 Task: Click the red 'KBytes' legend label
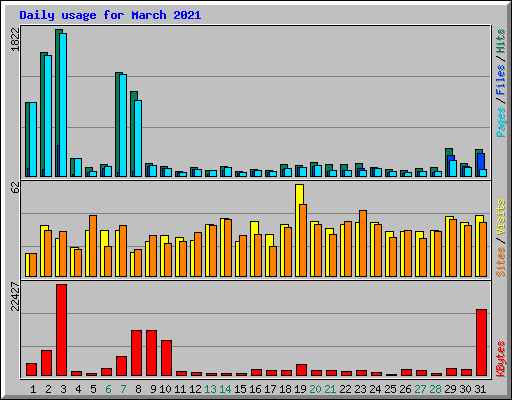501,359
